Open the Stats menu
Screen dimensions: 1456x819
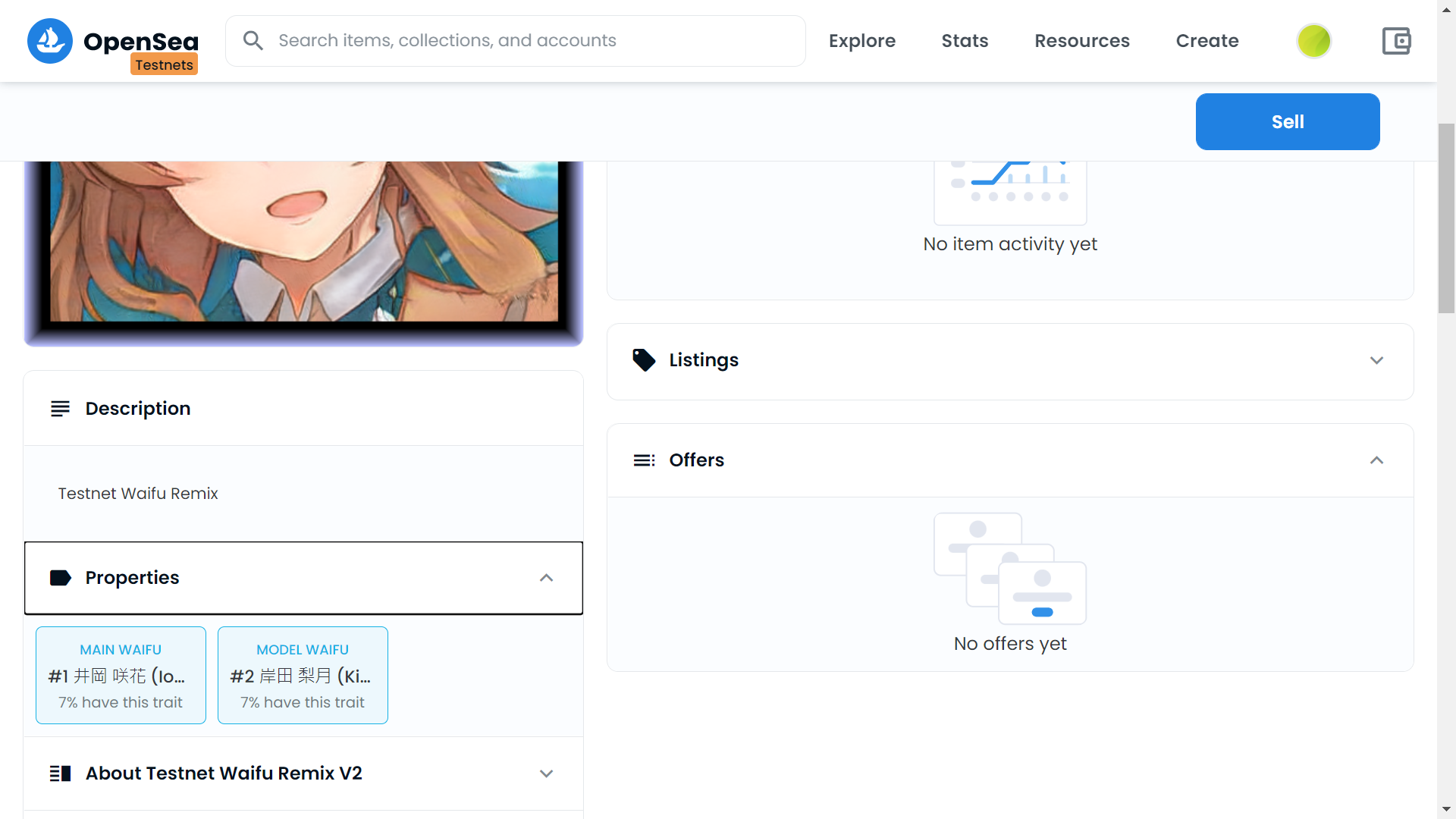click(965, 41)
